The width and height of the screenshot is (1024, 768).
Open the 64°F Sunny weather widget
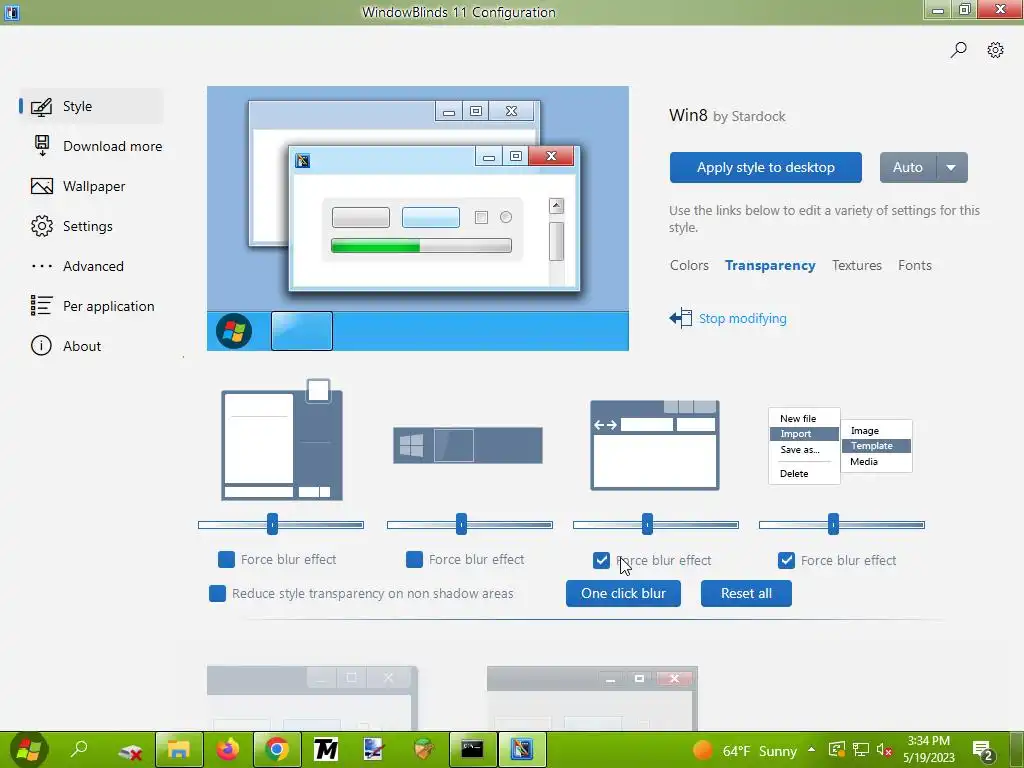coord(745,751)
